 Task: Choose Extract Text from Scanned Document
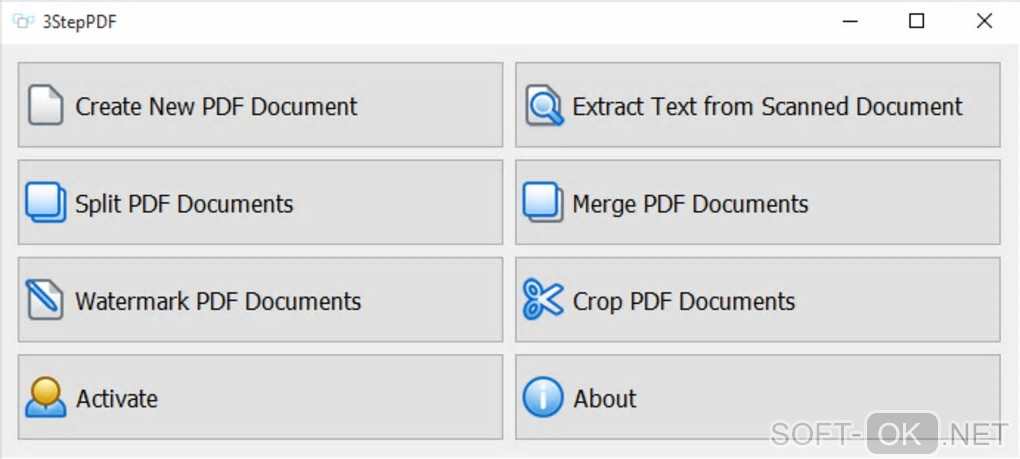[x=767, y=106]
